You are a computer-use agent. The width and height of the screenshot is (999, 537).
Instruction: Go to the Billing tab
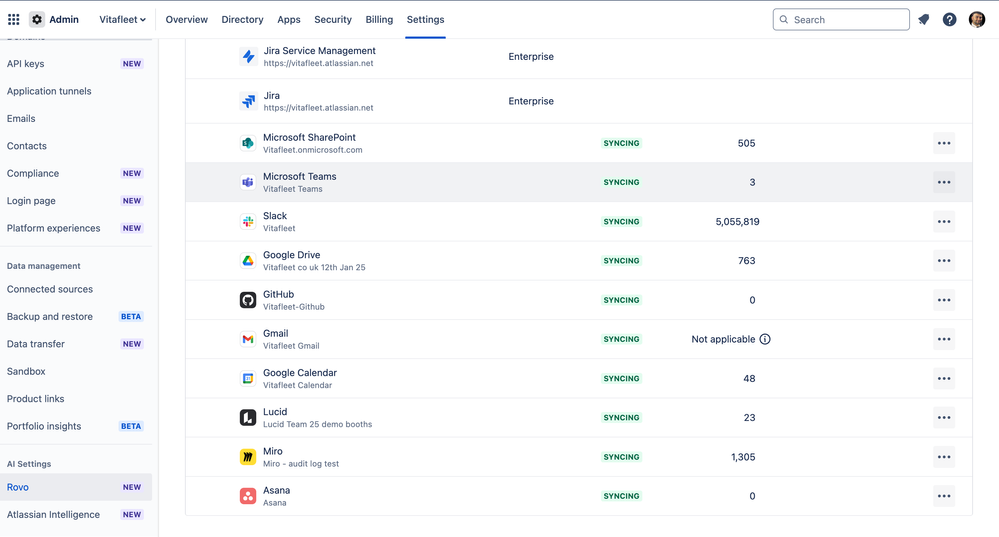pyautogui.click(x=379, y=20)
